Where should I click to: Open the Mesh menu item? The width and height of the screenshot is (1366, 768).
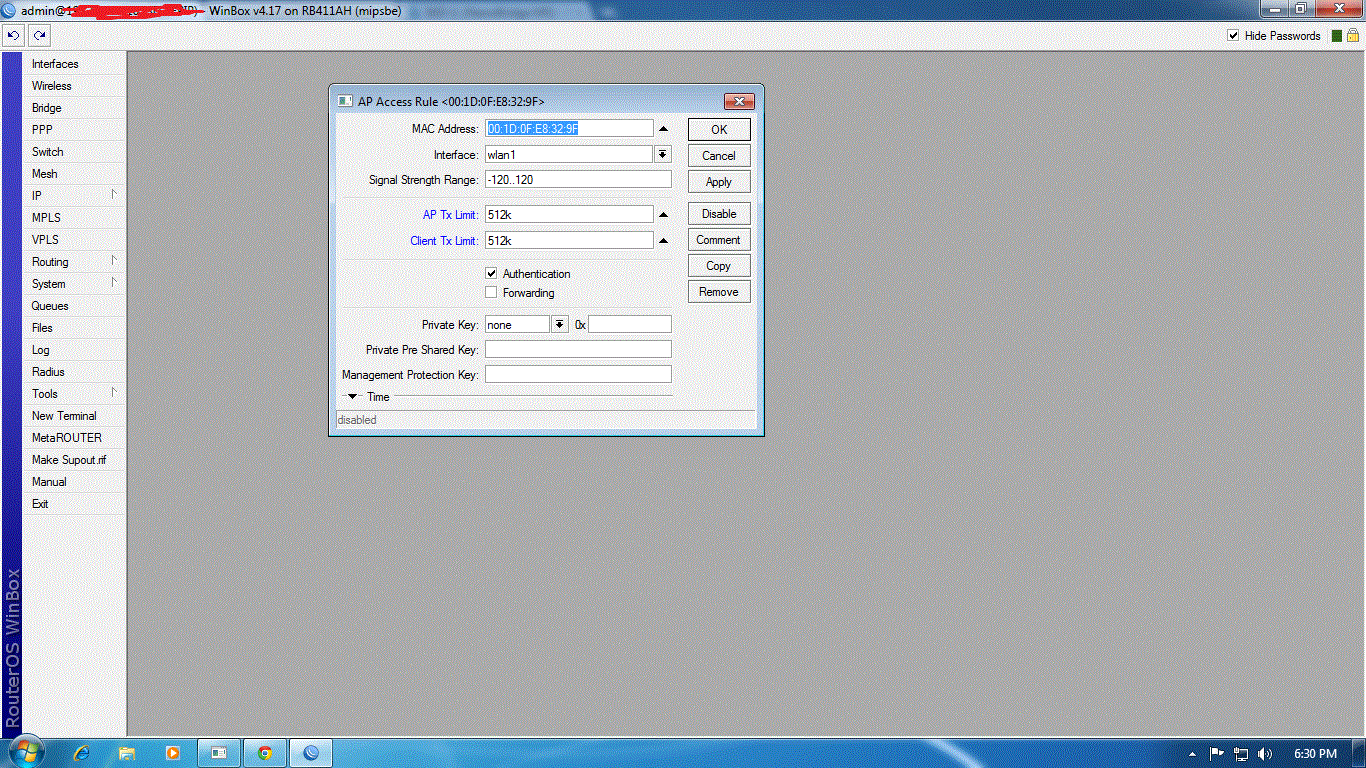tap(75, 174)
